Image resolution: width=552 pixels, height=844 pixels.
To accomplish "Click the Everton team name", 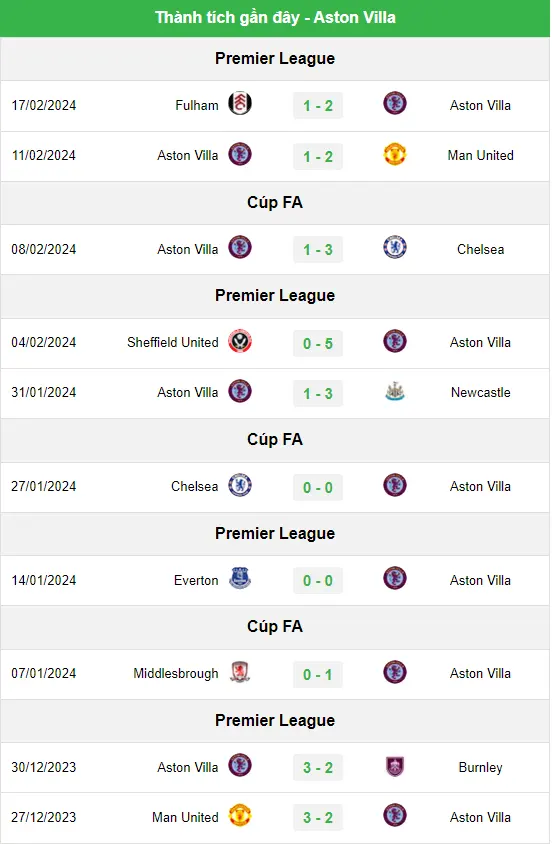I will coord(196,580).
